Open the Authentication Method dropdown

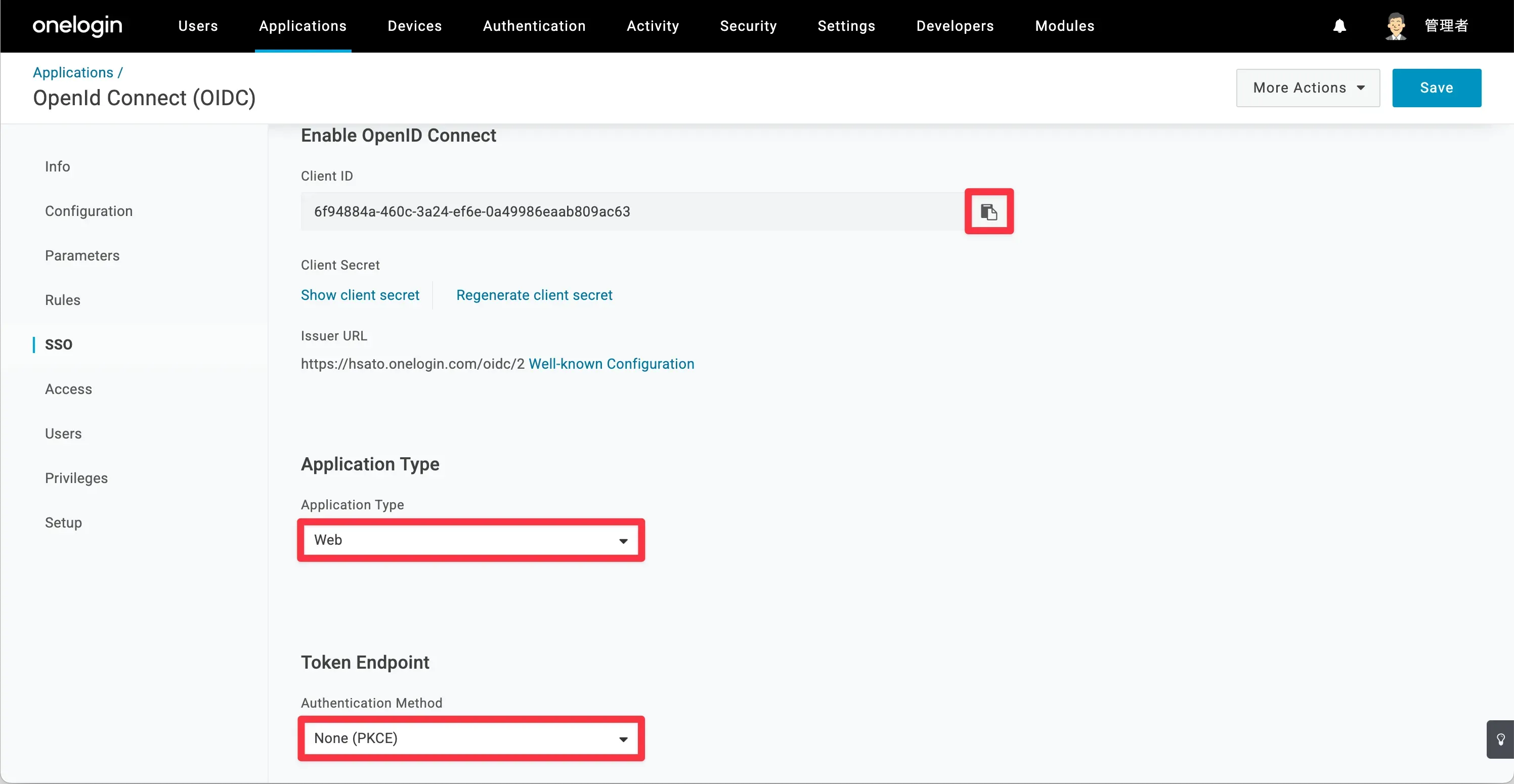coord(471,738)
